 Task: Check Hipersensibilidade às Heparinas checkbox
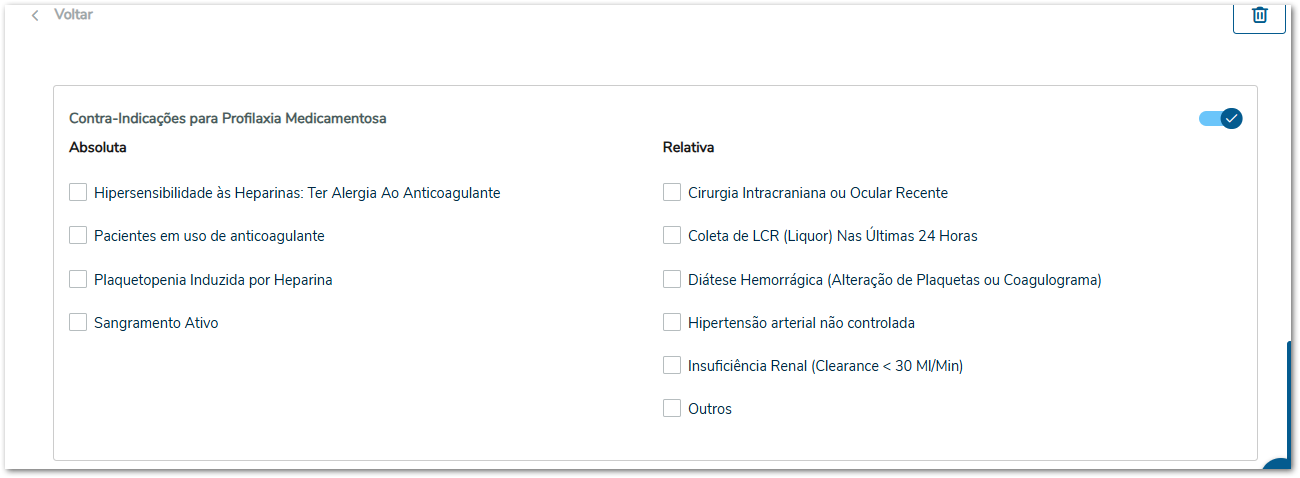[x=78, y=192]
